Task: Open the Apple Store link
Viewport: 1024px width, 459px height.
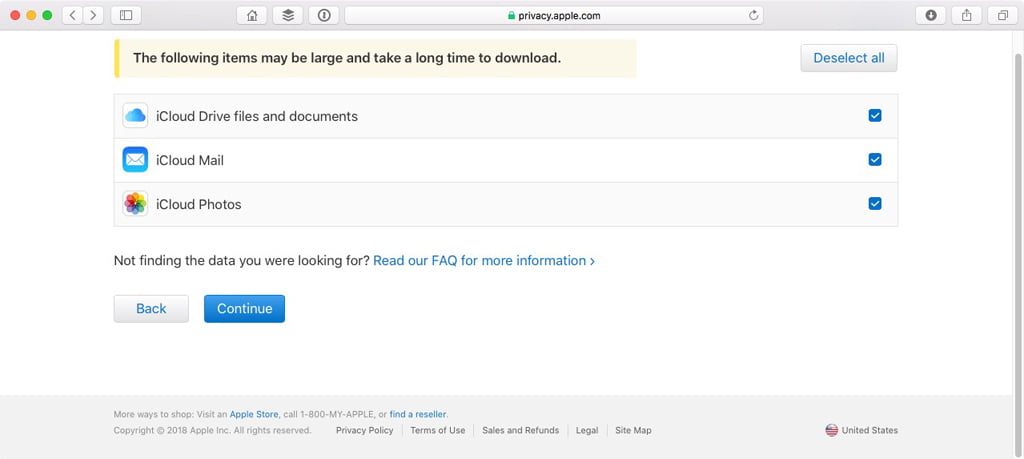Action: (254, 414)
